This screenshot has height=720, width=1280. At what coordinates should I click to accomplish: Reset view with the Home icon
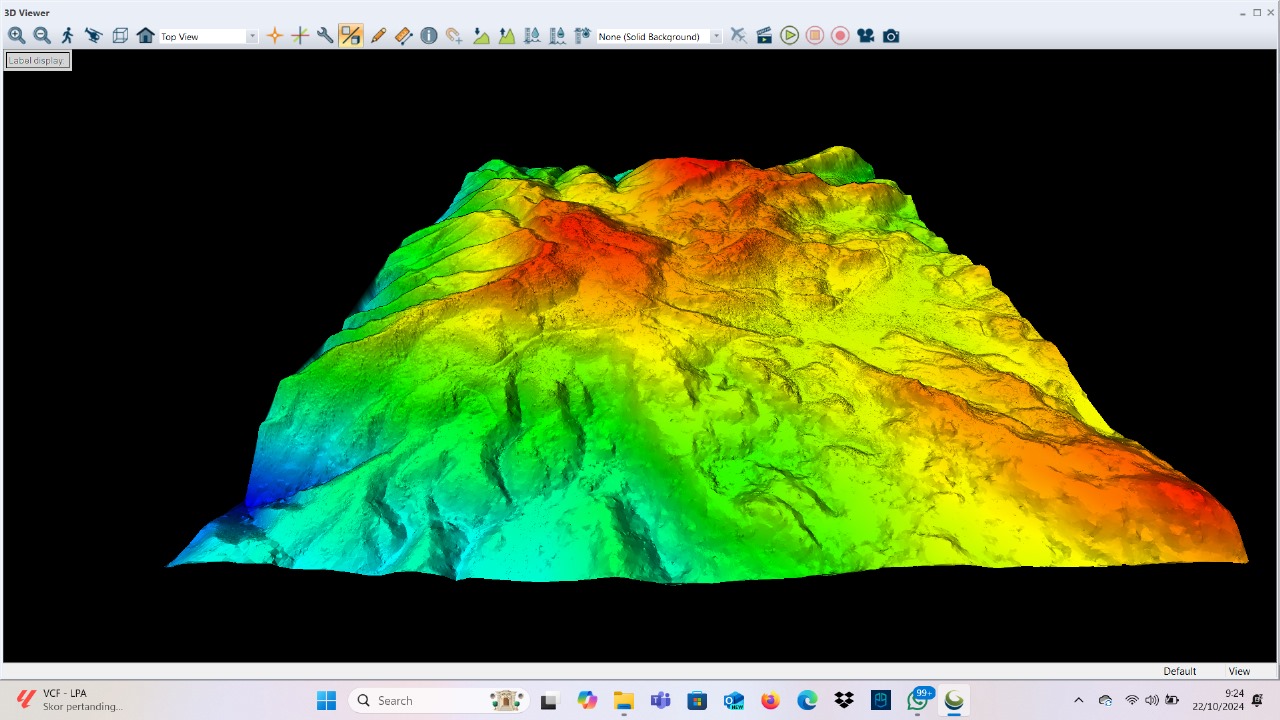146,36
